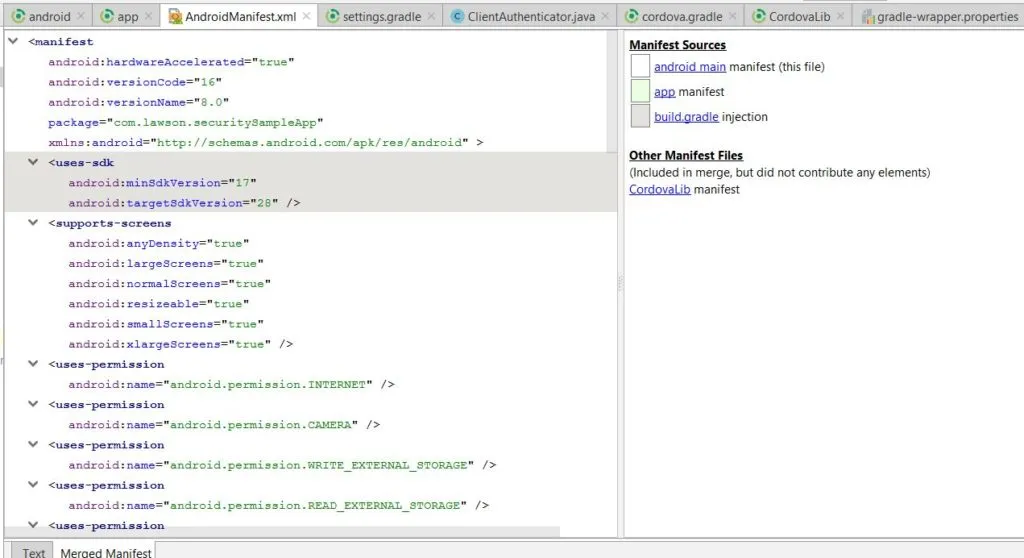Click the file icon on the gradle-wrapper.properties tab
The image size is (1024, 558).
(x=868, y=17)
